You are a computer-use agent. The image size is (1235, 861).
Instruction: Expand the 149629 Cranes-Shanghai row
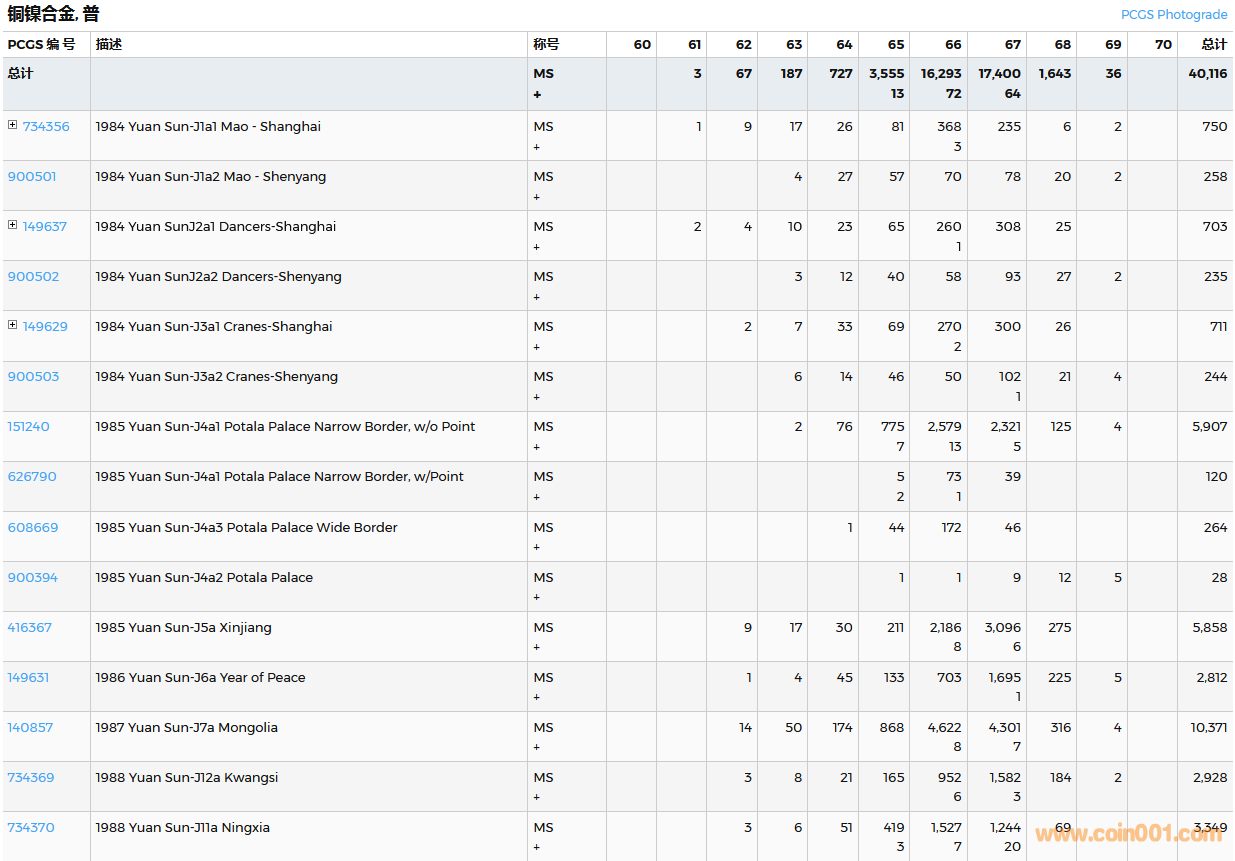[x=12, y=325]
